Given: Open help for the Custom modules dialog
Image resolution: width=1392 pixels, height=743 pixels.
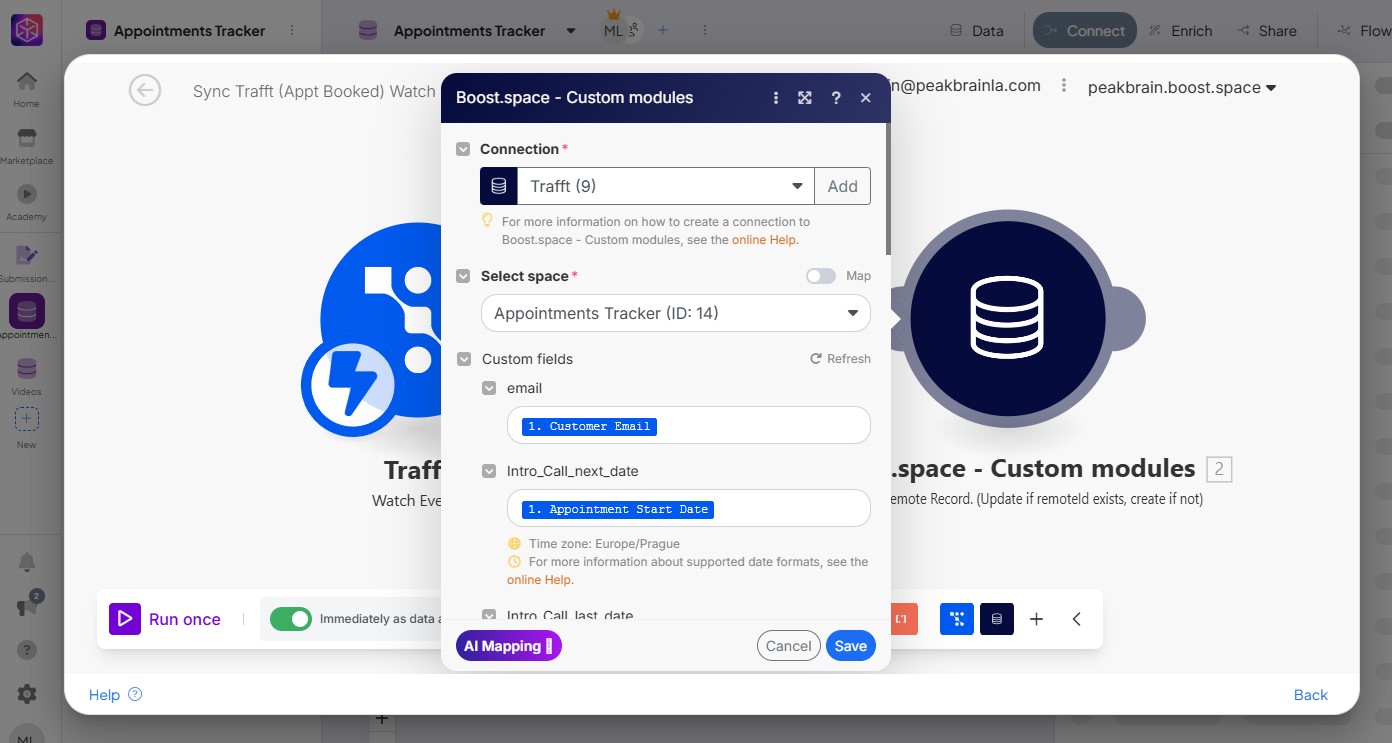Looking at the screenshot, I should (836, 98).
